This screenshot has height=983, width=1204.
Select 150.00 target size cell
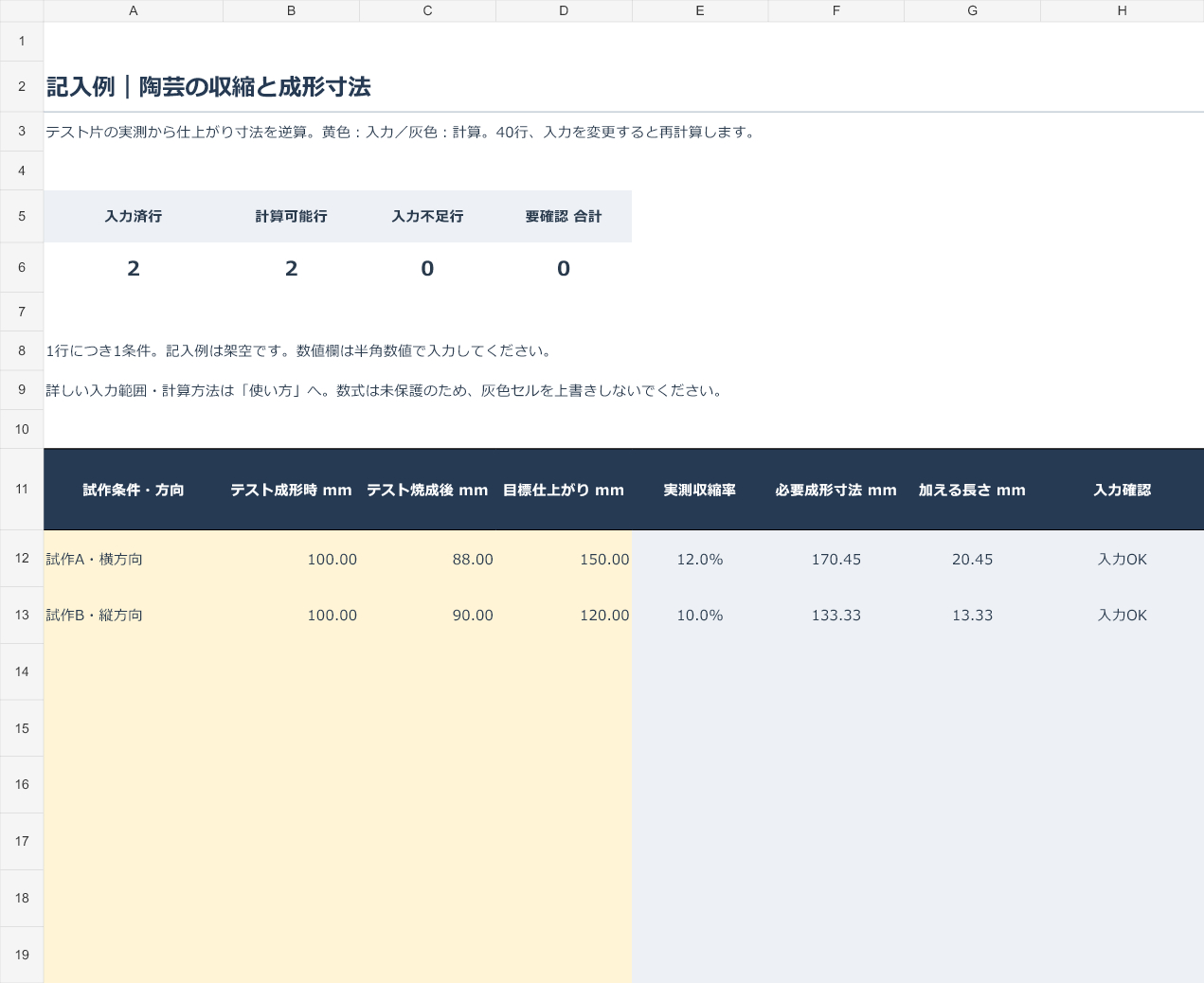[x=564, y=559]
